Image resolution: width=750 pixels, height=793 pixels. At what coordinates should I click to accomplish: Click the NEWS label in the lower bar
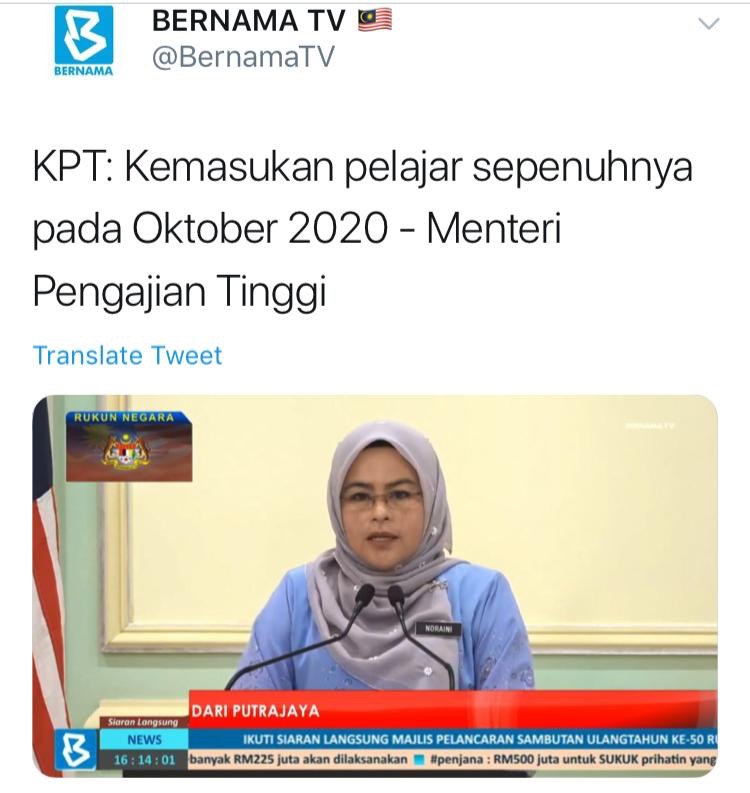point(144,740)
